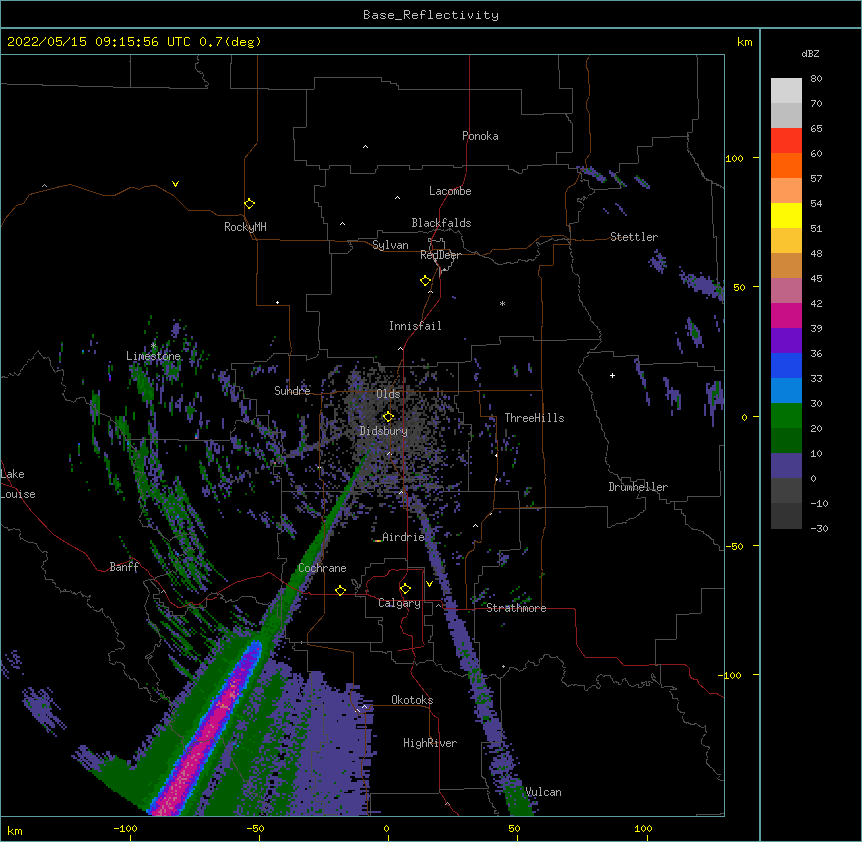This screenshot has width=862, height=842.
Task: Select the orange 60-57 dBZ legend swatch
Action: 786,165
